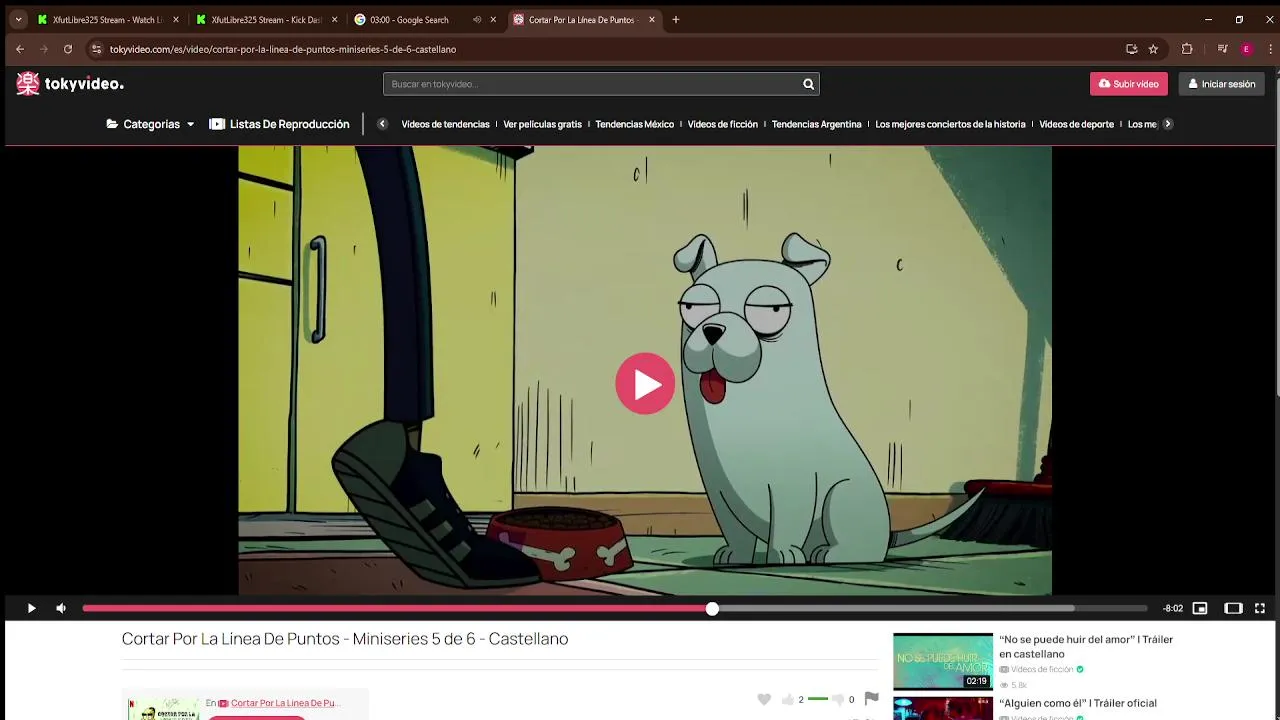Viewport: 1280px width, 720px height.
Task: Open the profile E avatar
Action: [x=1246, y=49]
